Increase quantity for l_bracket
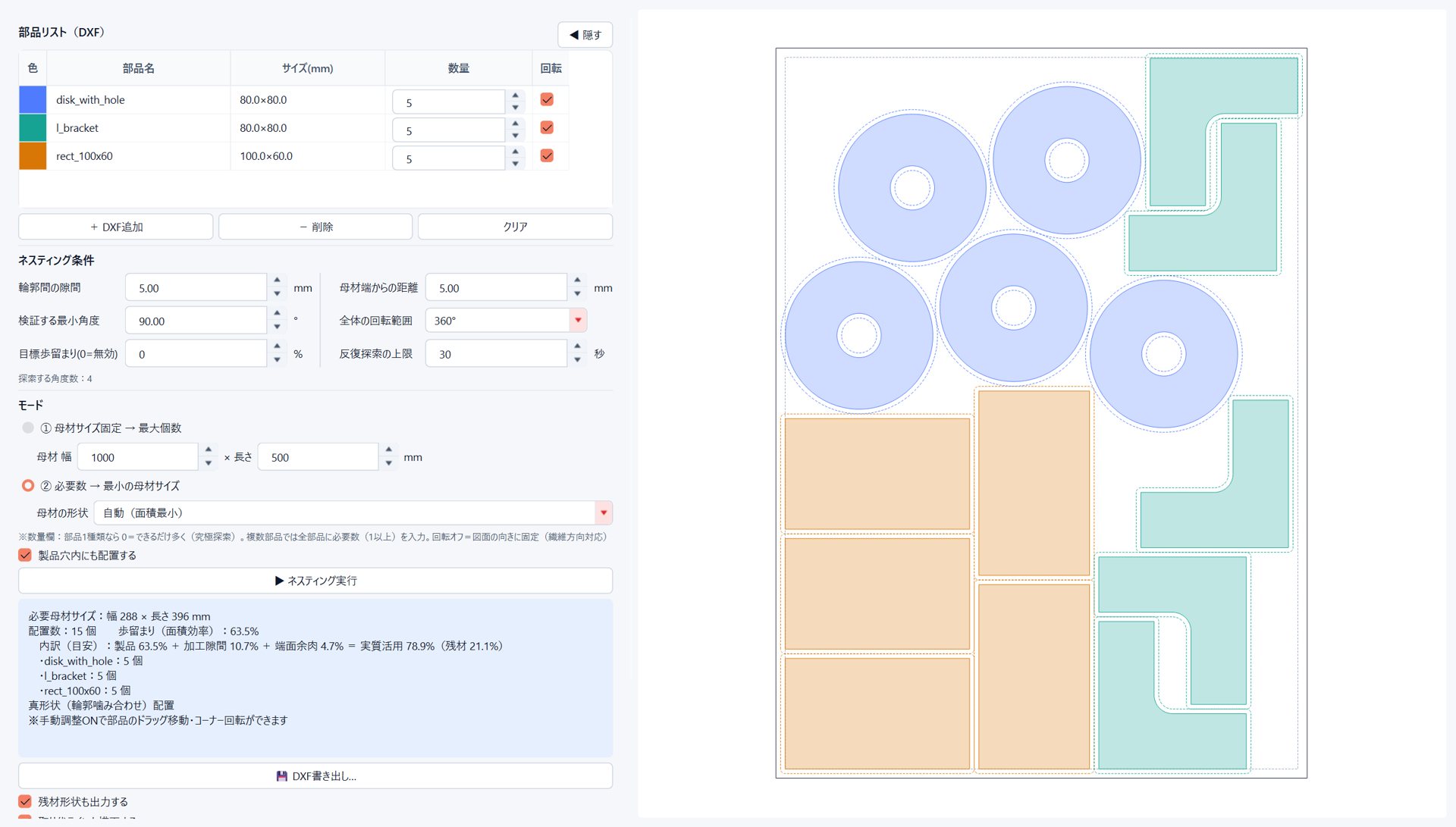Image resolution: width=1456 pixels, height=827 pixels. [x=516, y=124]
